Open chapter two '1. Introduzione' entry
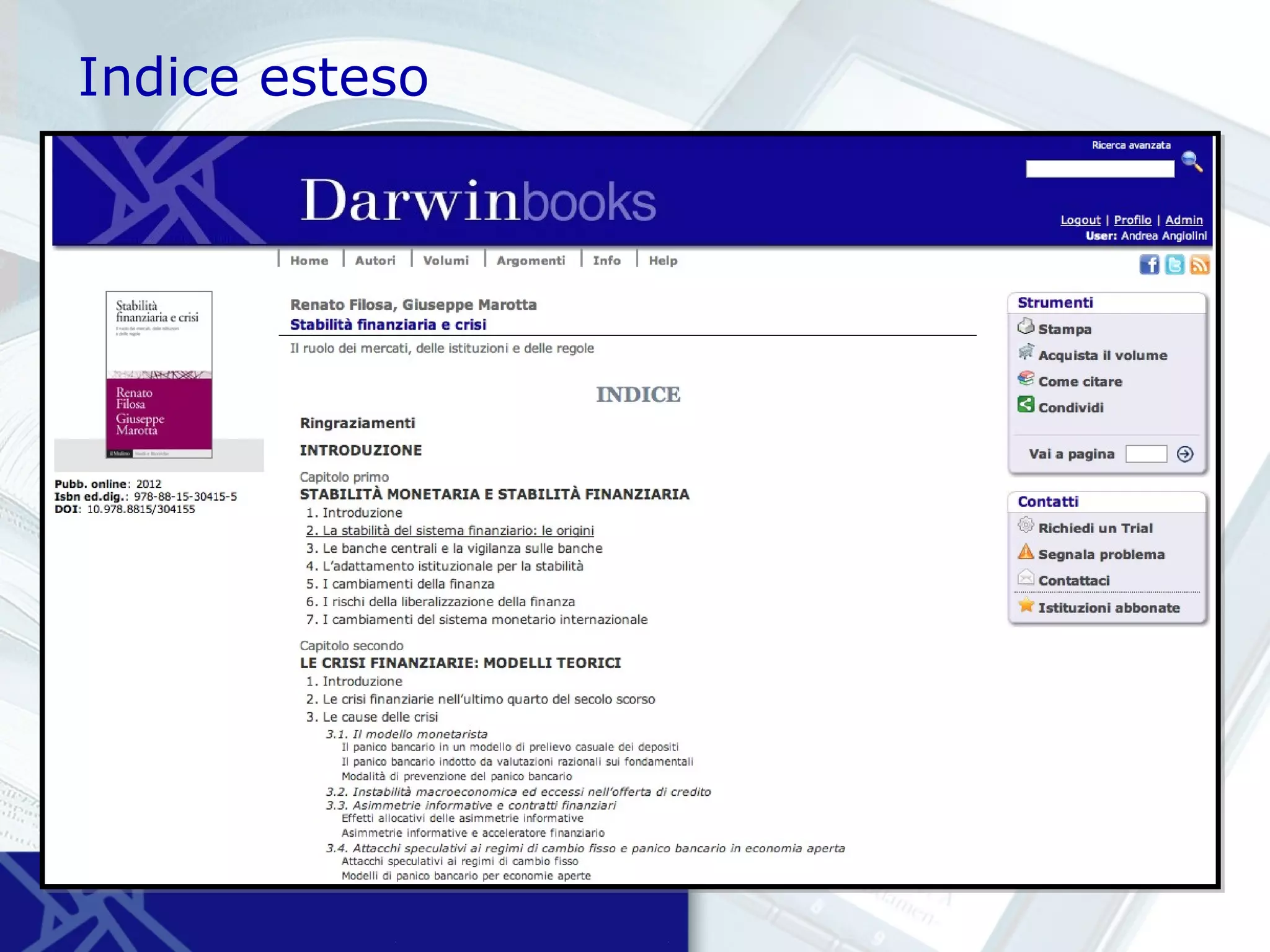This screenshot has height=952, width=1270. [x=354, y=682]
